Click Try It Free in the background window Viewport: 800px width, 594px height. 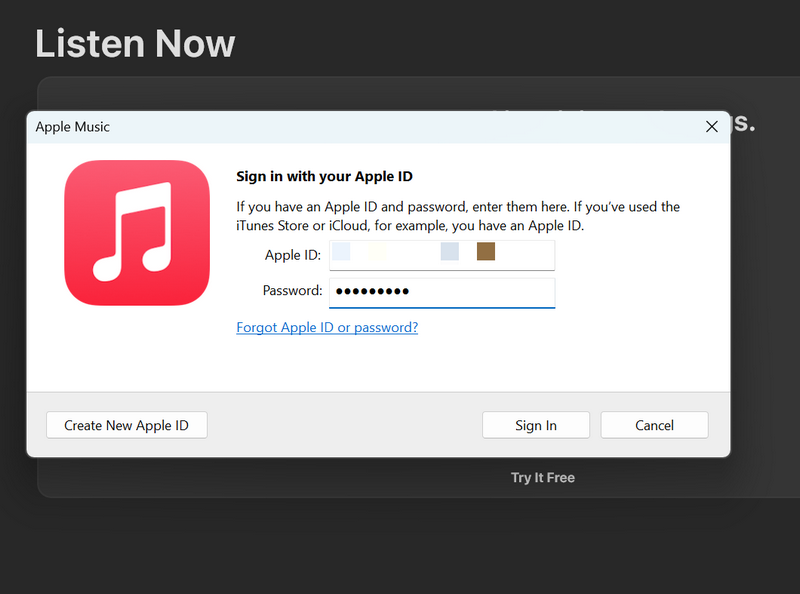coord(543,478)
